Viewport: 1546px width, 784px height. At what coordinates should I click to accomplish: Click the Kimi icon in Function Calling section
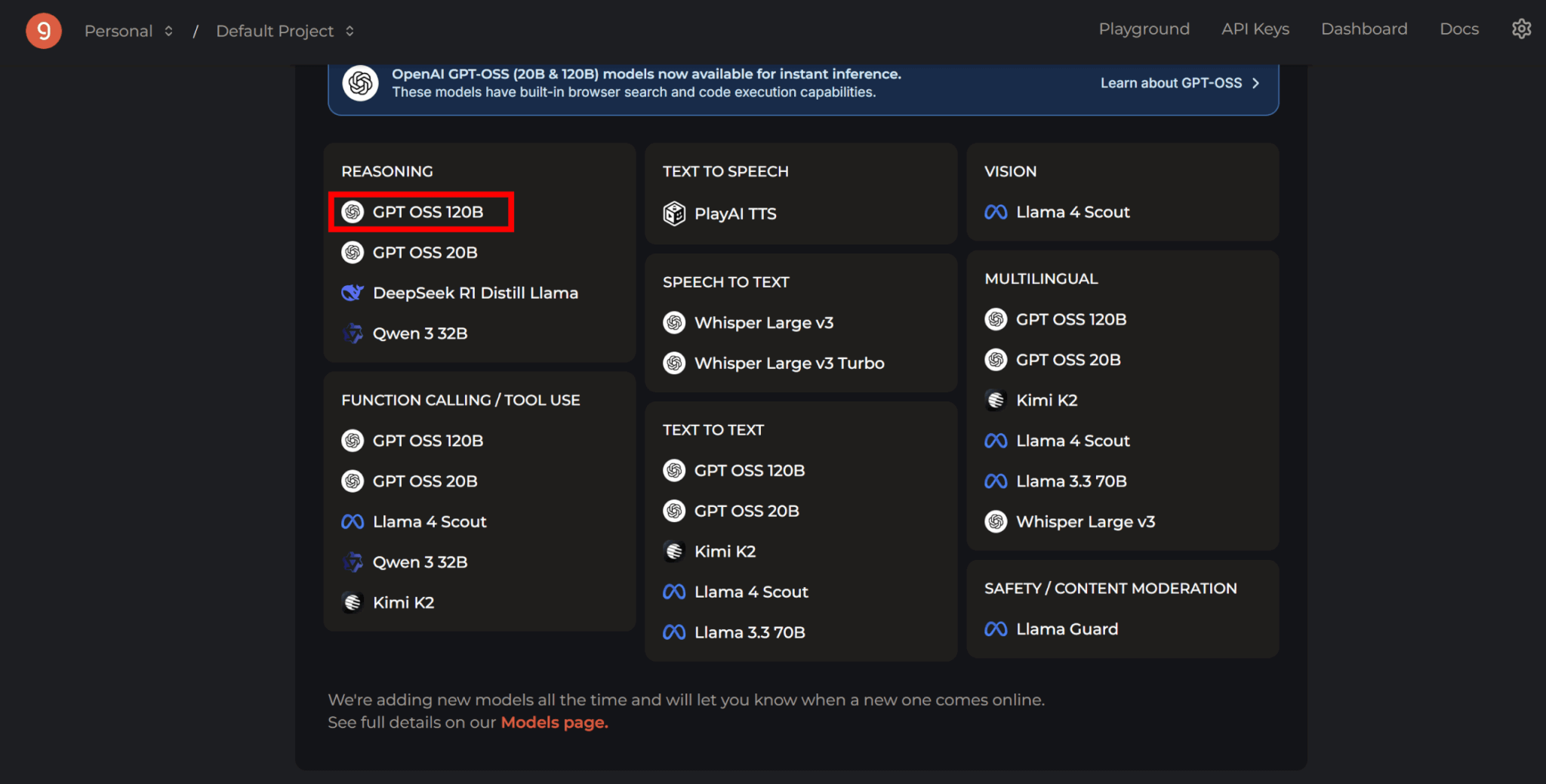[x=353, y=602]
